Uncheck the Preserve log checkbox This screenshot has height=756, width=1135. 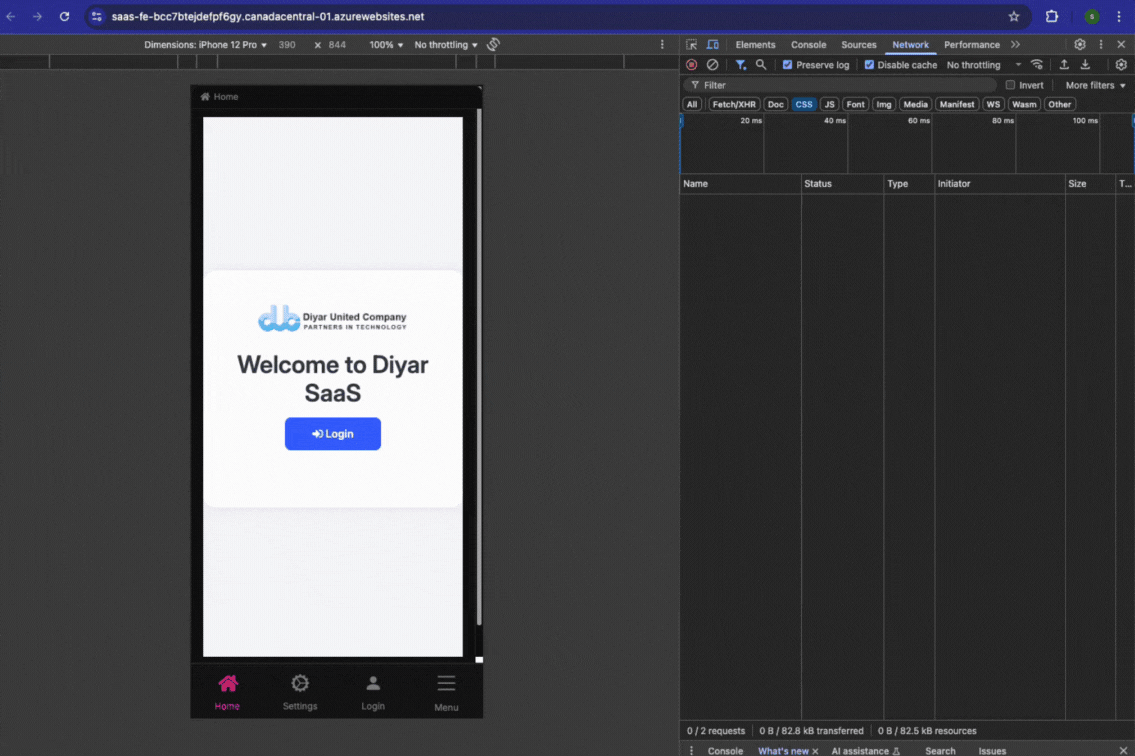click(788, 65)
